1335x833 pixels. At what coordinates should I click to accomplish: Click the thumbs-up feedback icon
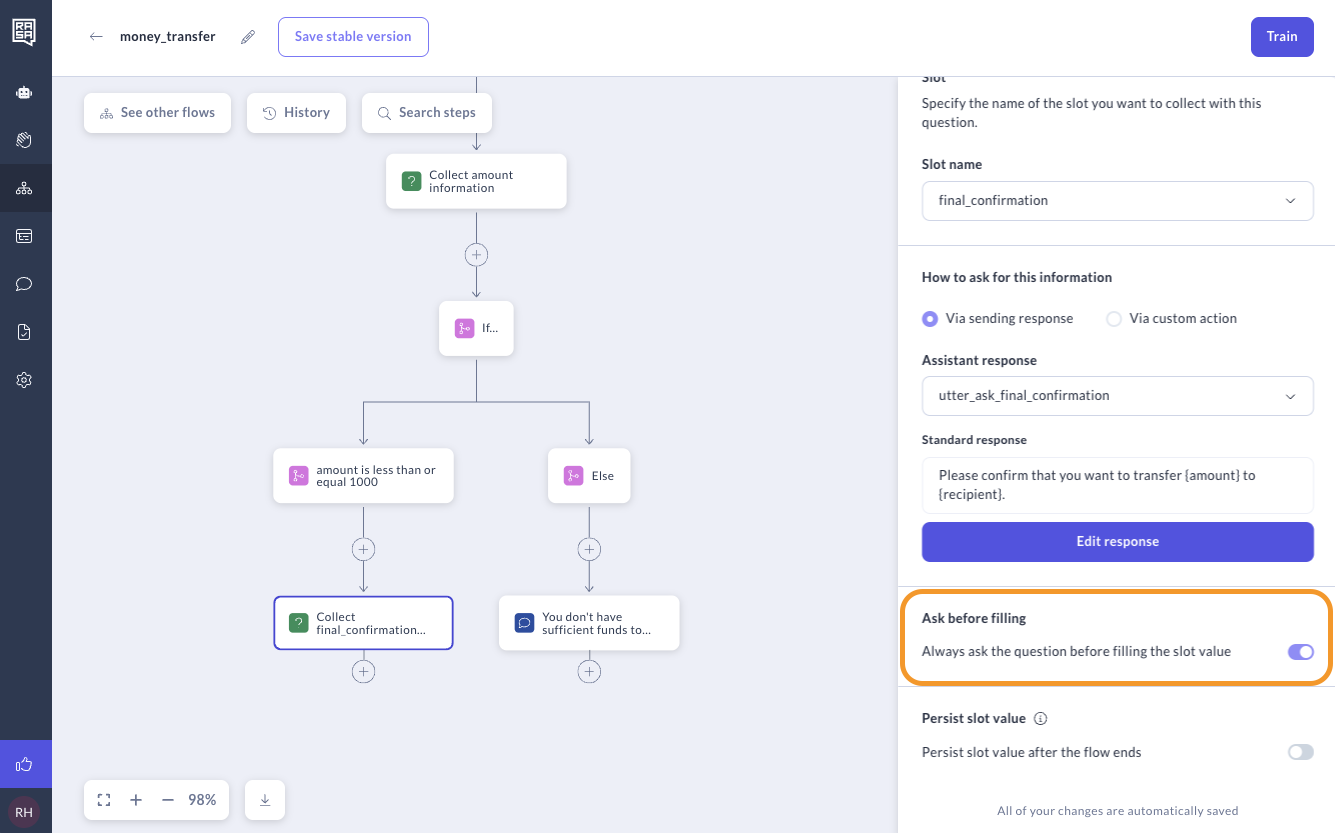pos(25,765)
